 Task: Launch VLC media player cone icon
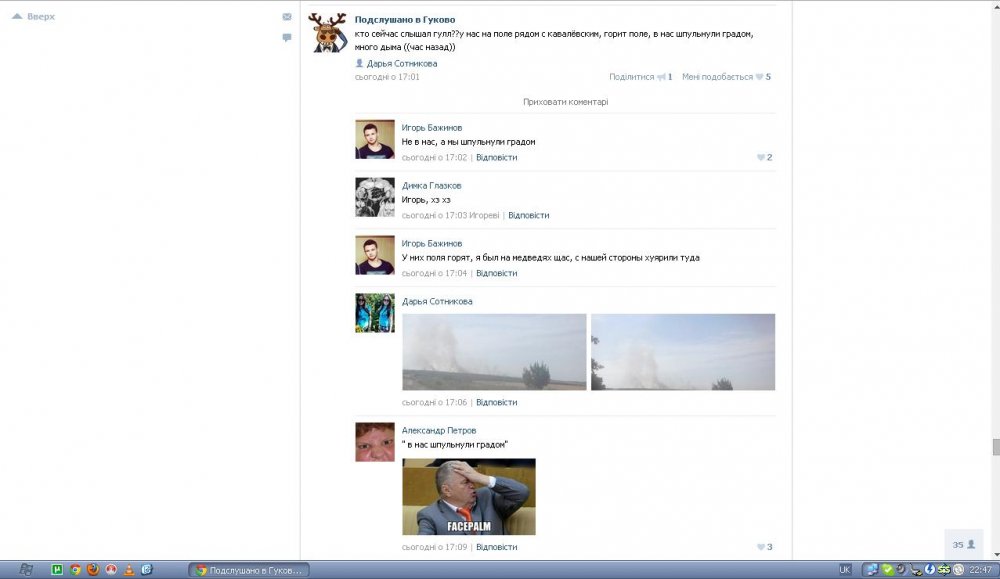click(x=129, y=570)
